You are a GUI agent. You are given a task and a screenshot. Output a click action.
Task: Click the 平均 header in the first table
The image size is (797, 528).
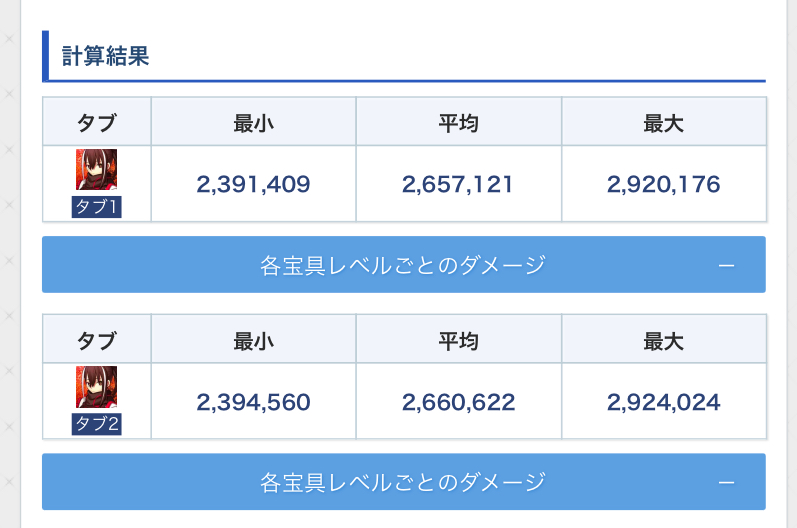pos(458,123)
